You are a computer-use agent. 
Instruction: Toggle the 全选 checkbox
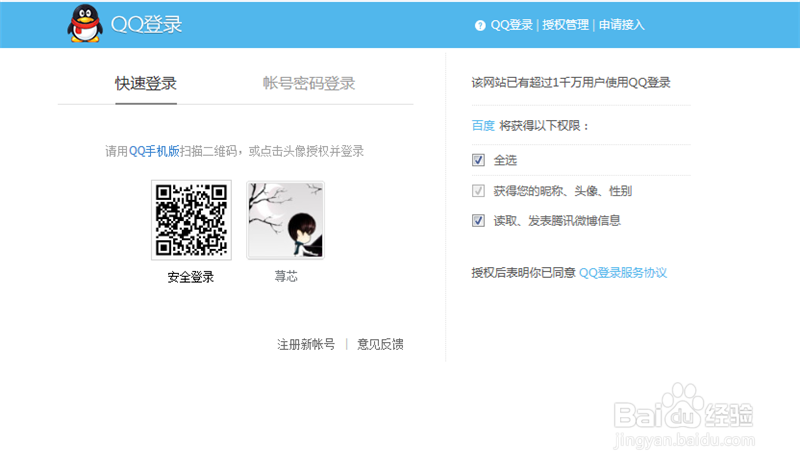pyautogui.click(x=478, y=160)
